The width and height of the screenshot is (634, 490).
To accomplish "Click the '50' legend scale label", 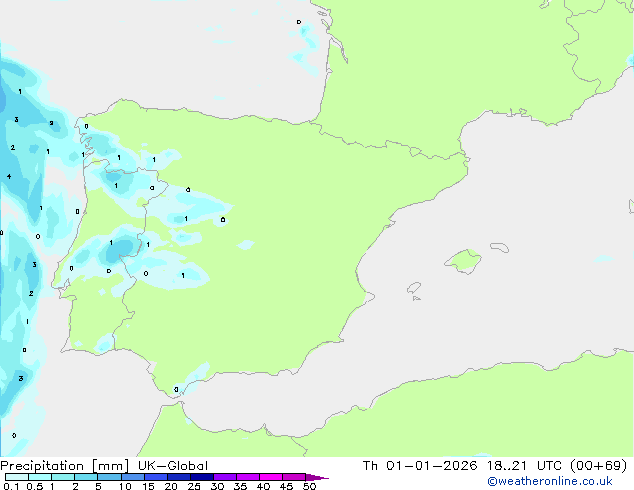I will click(x=309, y=486).
